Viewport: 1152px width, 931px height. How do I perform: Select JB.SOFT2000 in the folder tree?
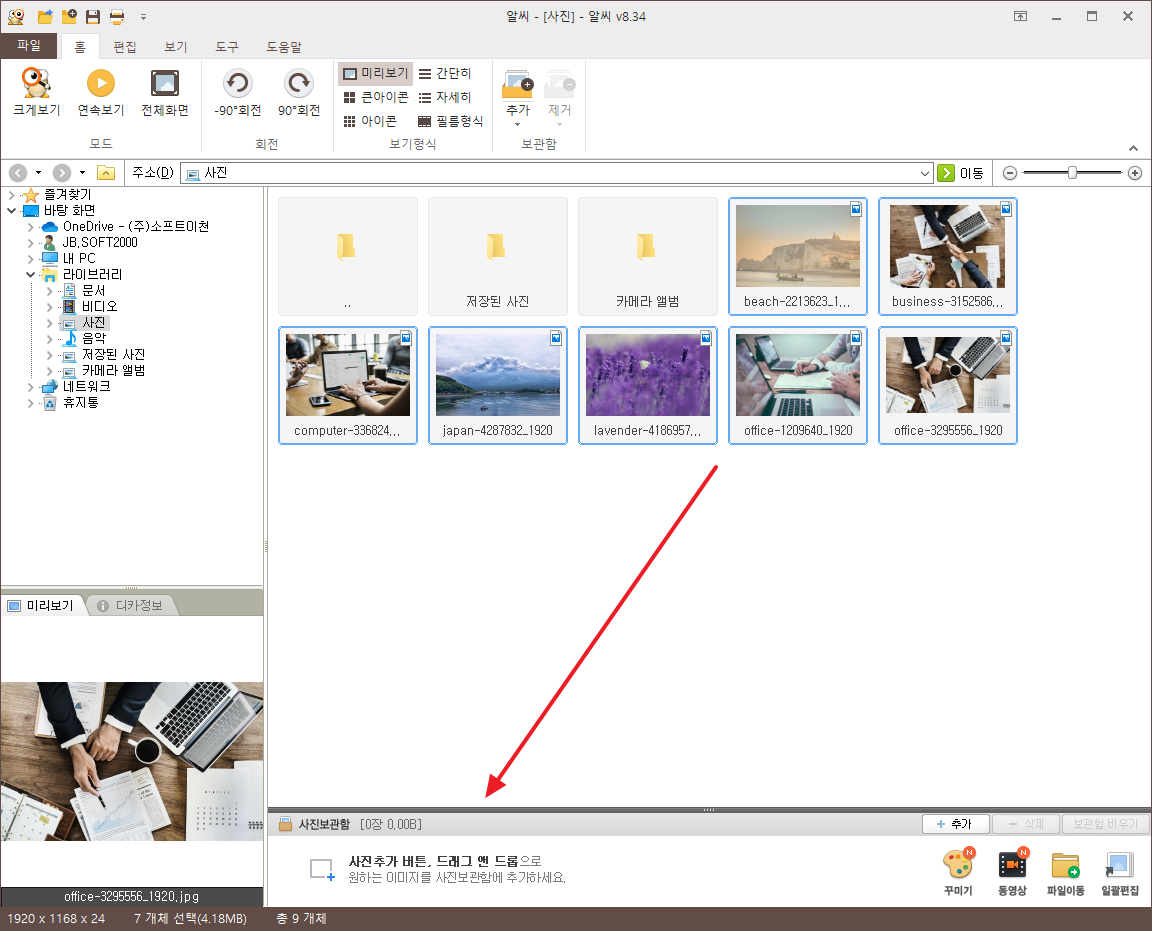click(100, 242)
